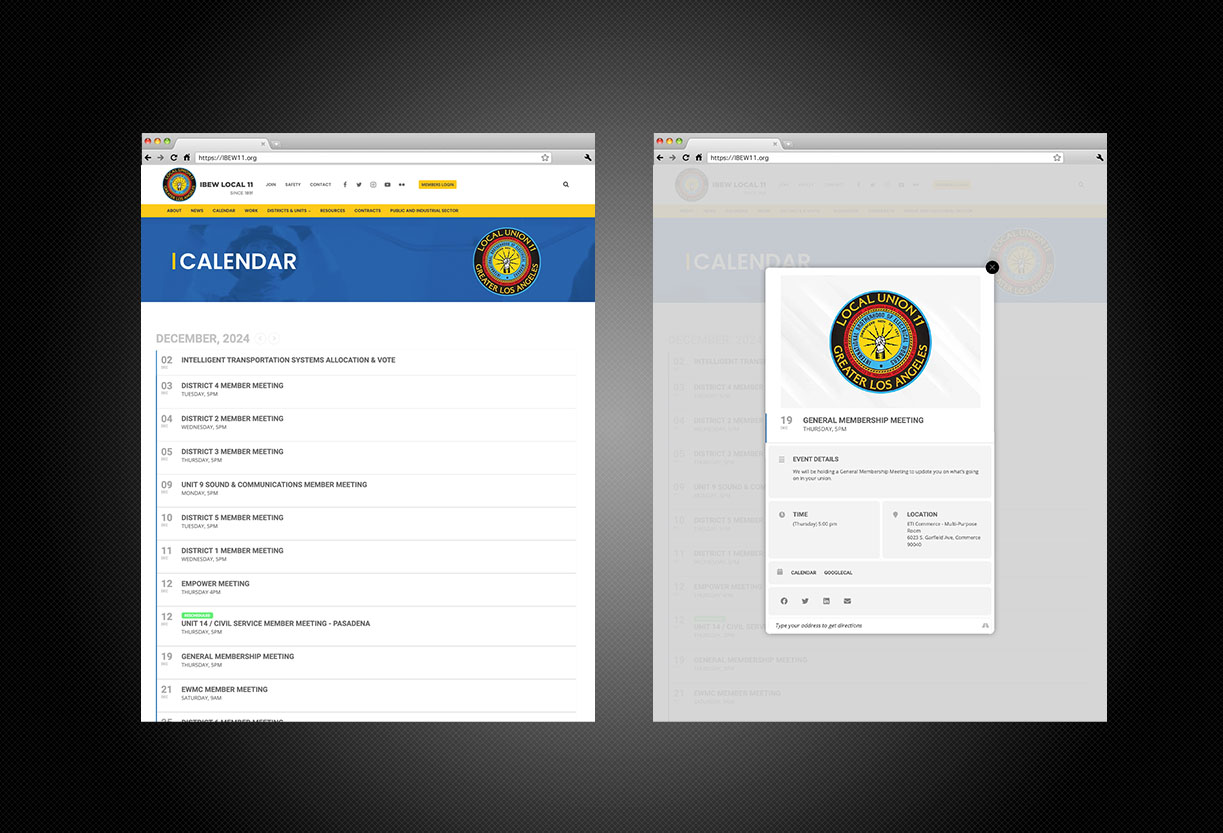Open the Facebook icon in site header

tap(345, 185)
